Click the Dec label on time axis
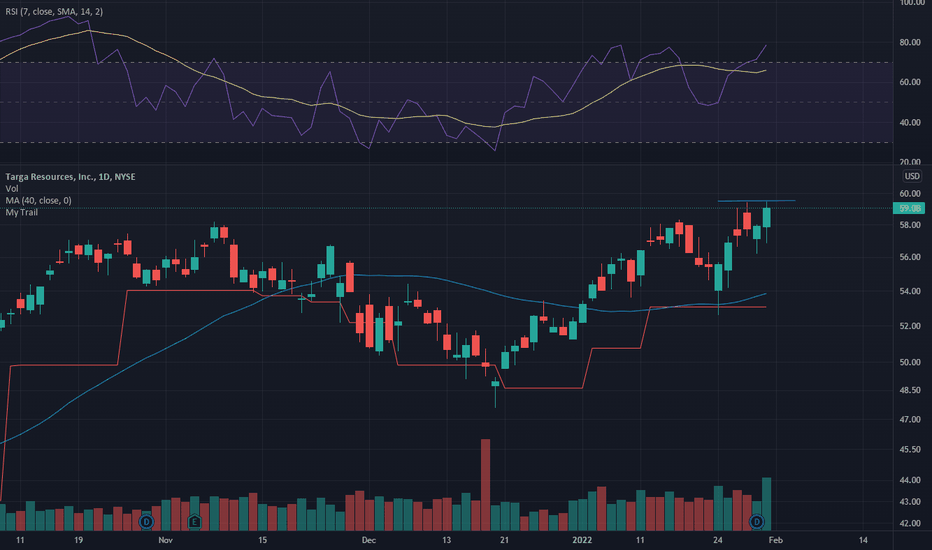 click(x=369, y=540)
